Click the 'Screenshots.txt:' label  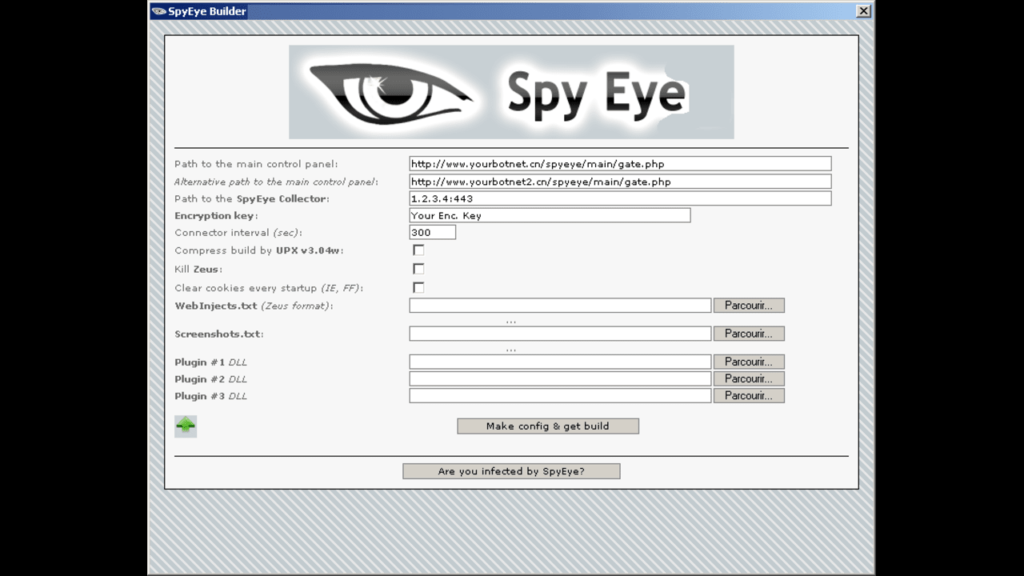coord(219,334)
